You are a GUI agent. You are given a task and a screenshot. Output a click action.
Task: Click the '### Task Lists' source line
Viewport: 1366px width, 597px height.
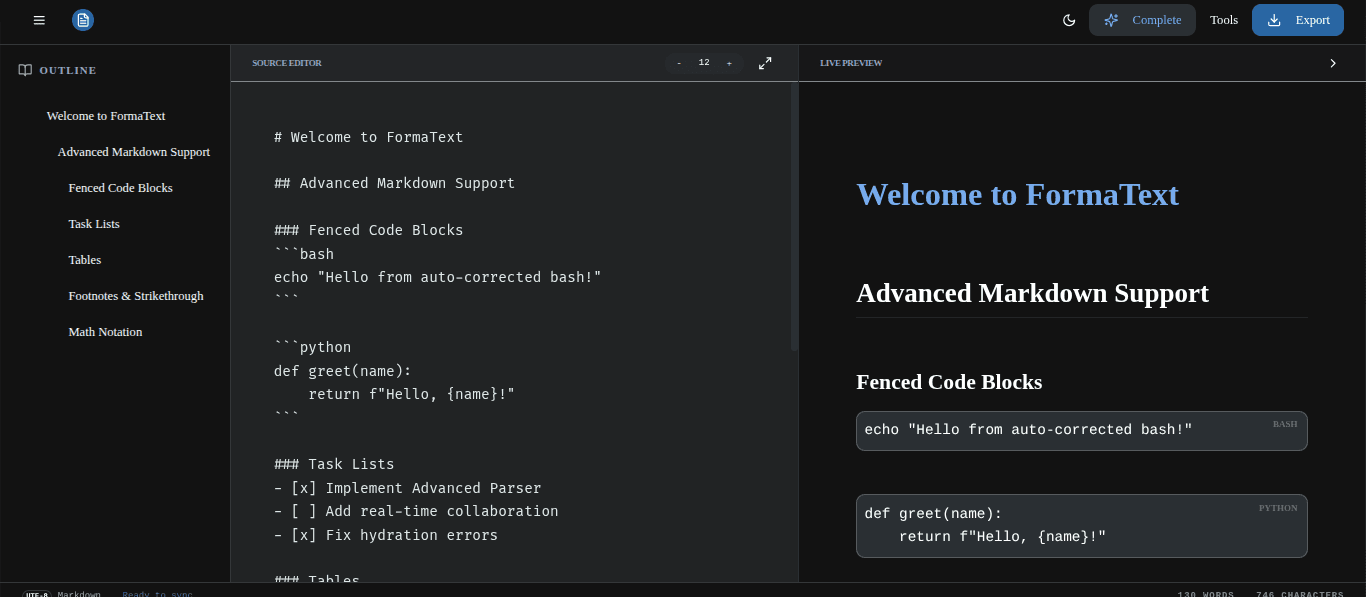coord(334,464)
